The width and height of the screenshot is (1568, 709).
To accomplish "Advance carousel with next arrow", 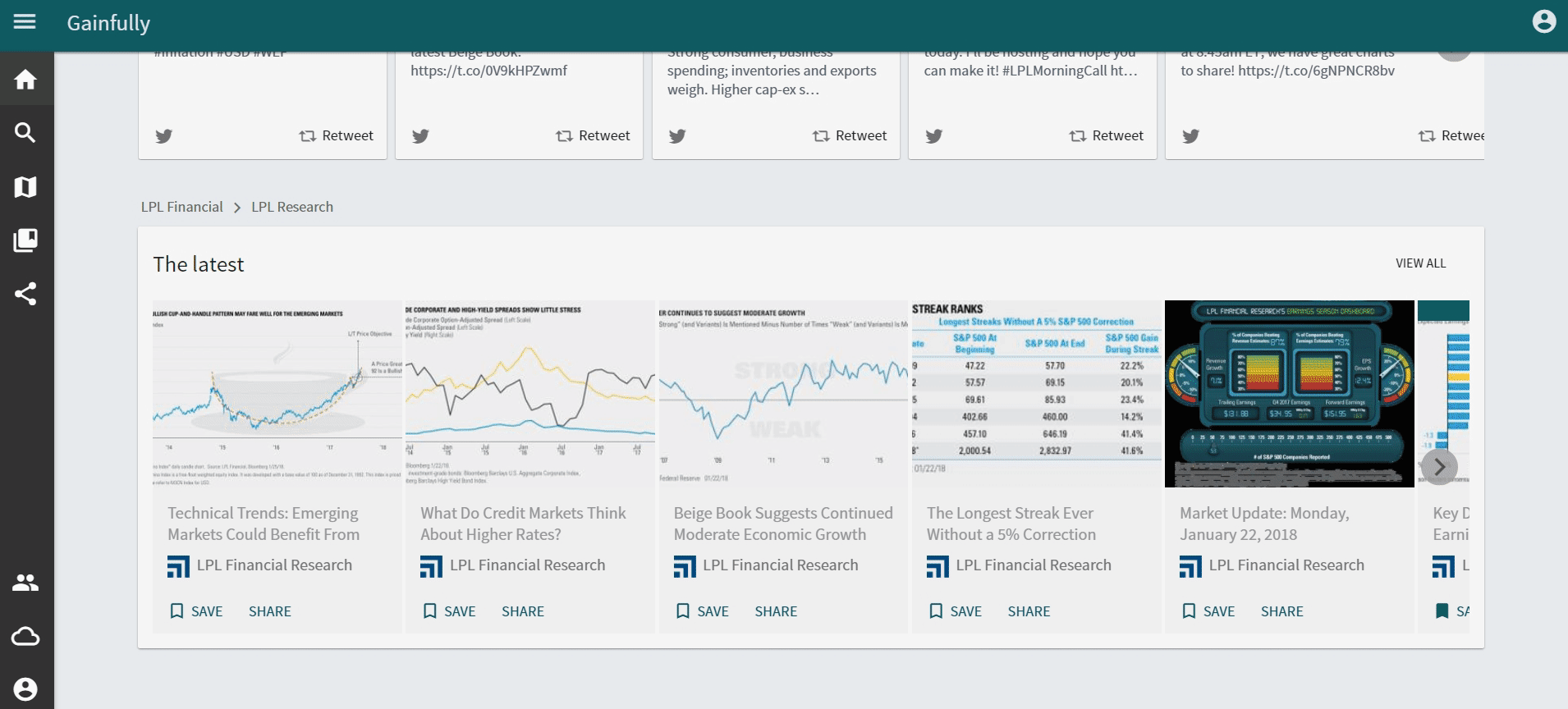I will coord(1439,467).
